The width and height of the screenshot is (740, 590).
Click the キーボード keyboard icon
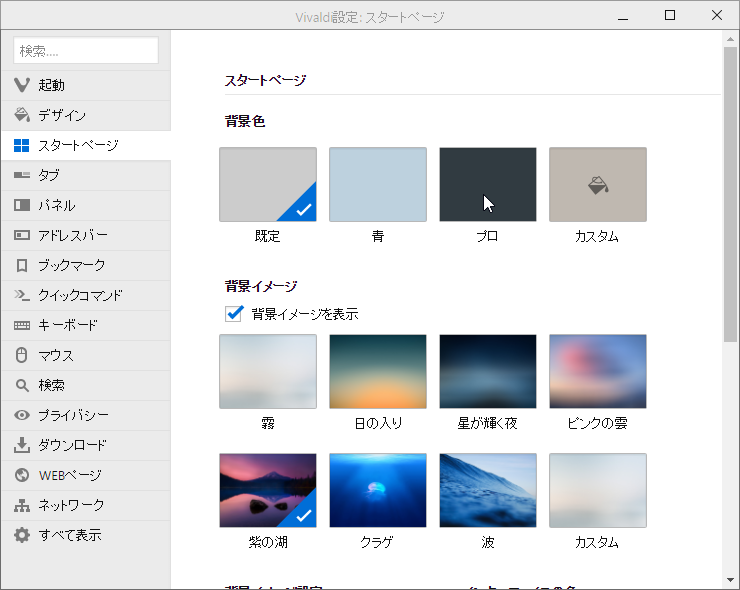22,325
